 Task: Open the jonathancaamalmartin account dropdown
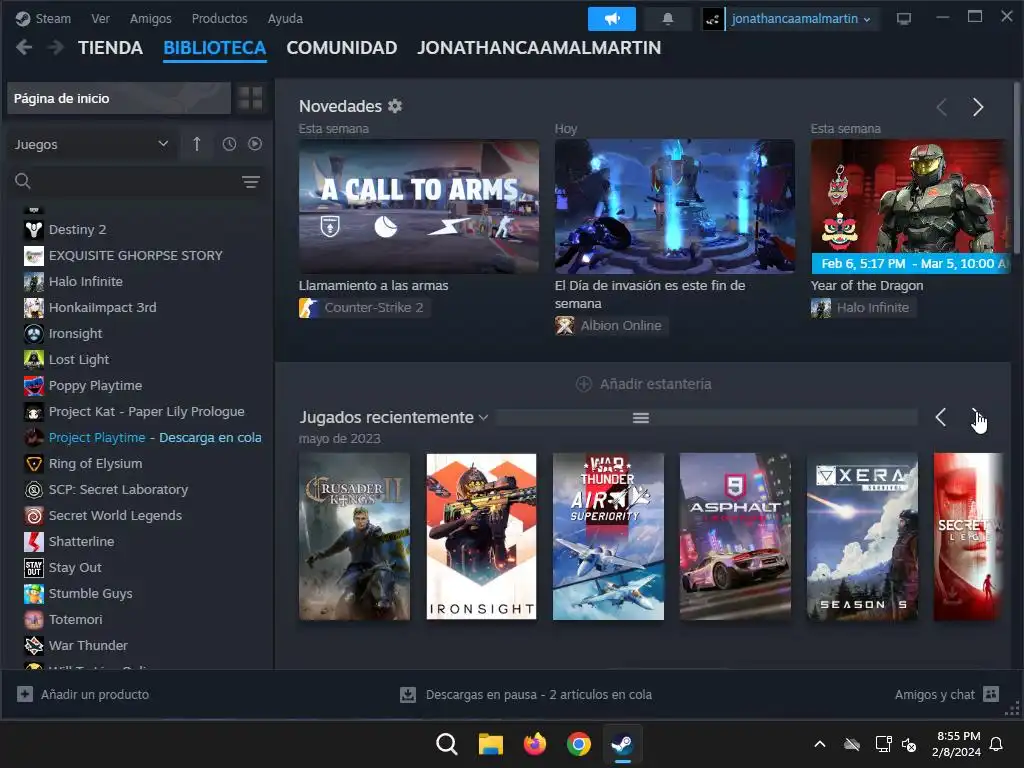pos(801,19)
